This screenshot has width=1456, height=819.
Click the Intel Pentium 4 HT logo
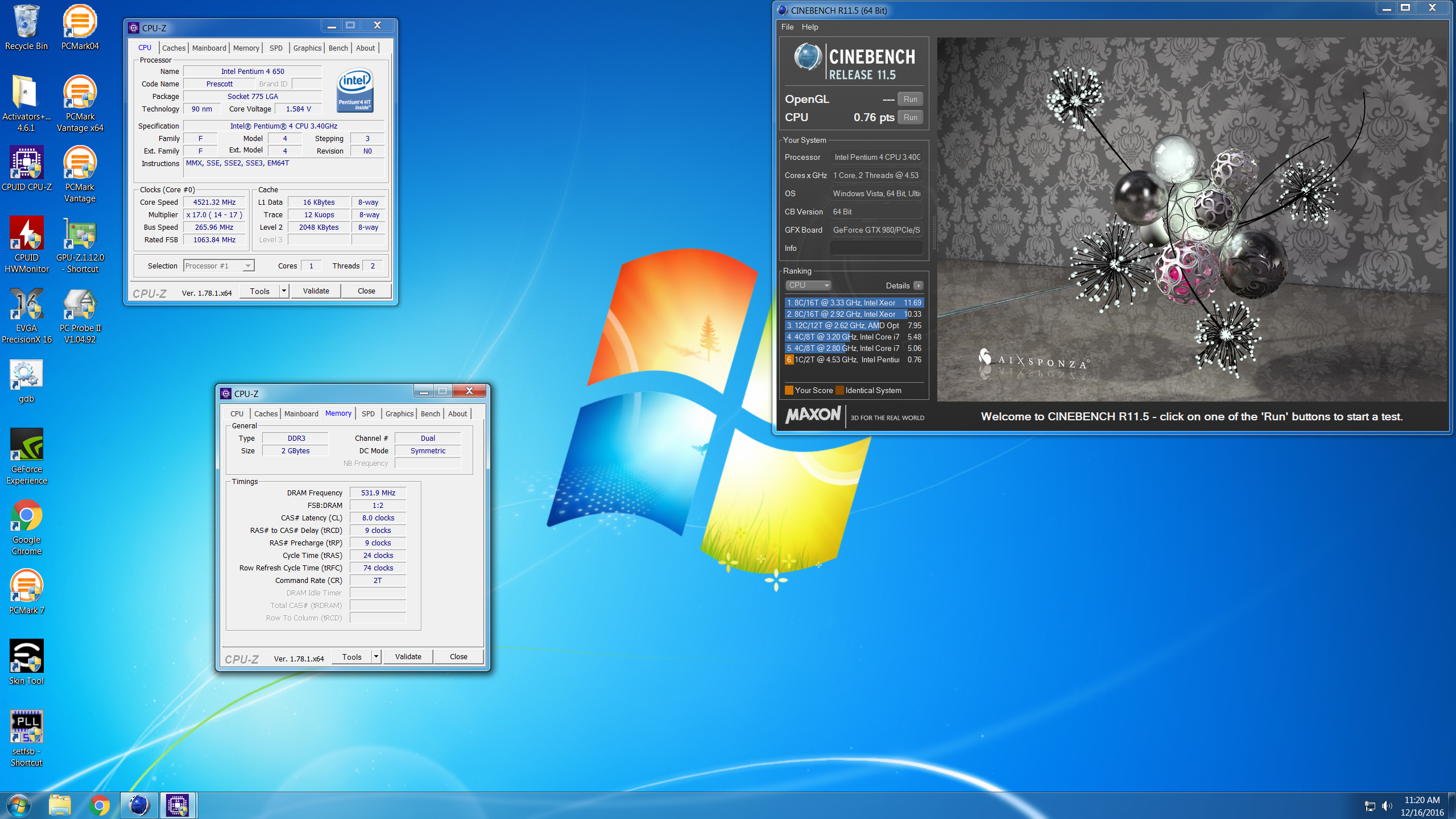(355, 90)
